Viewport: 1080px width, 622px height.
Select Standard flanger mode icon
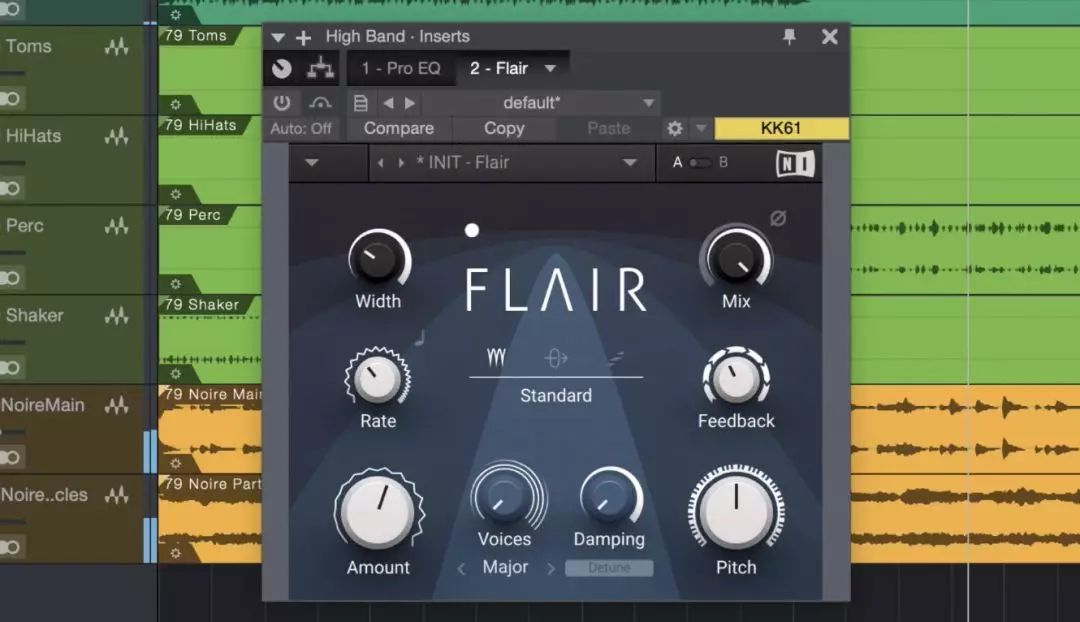point(496,357)
